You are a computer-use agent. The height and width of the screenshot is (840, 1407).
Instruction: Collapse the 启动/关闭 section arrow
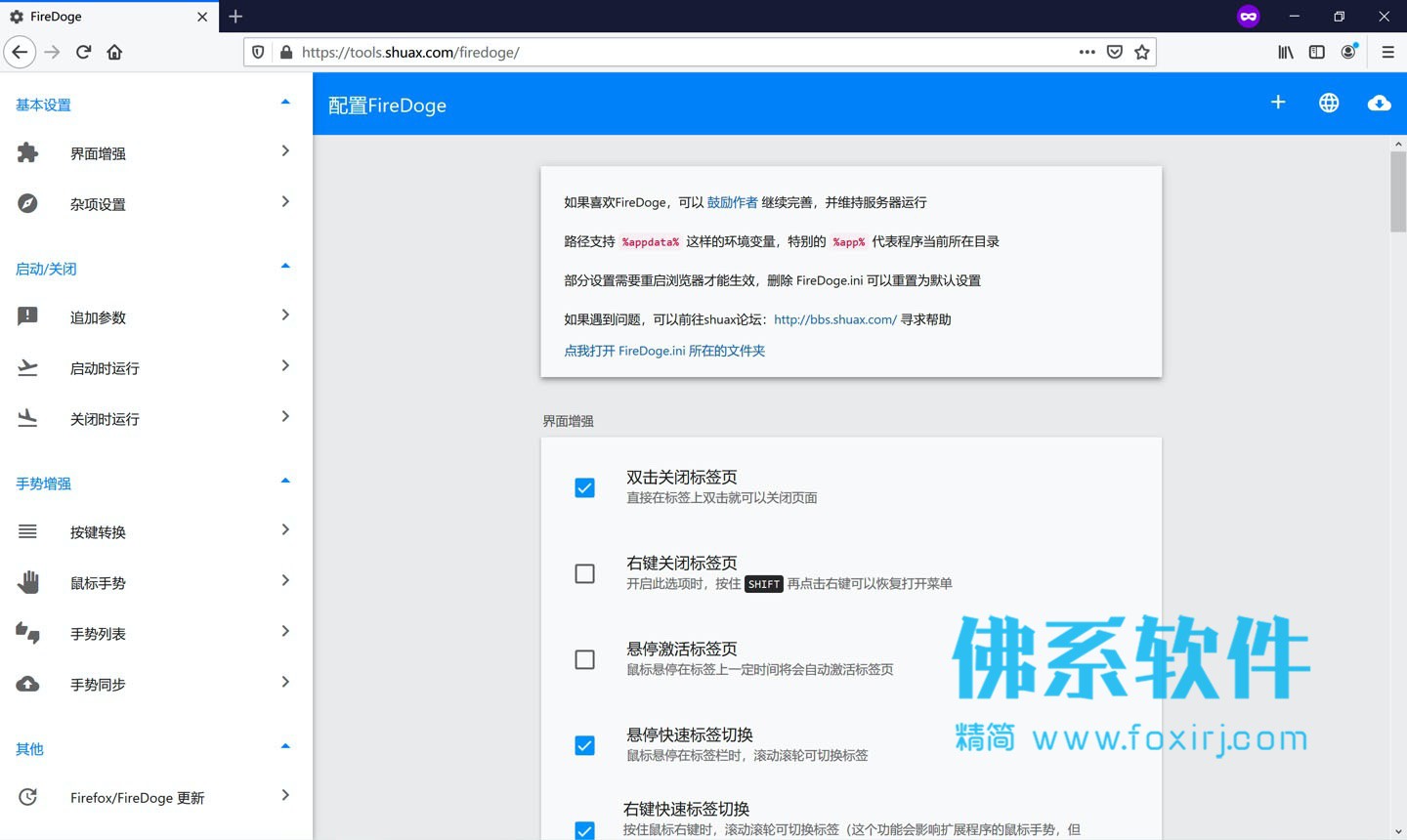pyautogui.click(x=285, y=266)
